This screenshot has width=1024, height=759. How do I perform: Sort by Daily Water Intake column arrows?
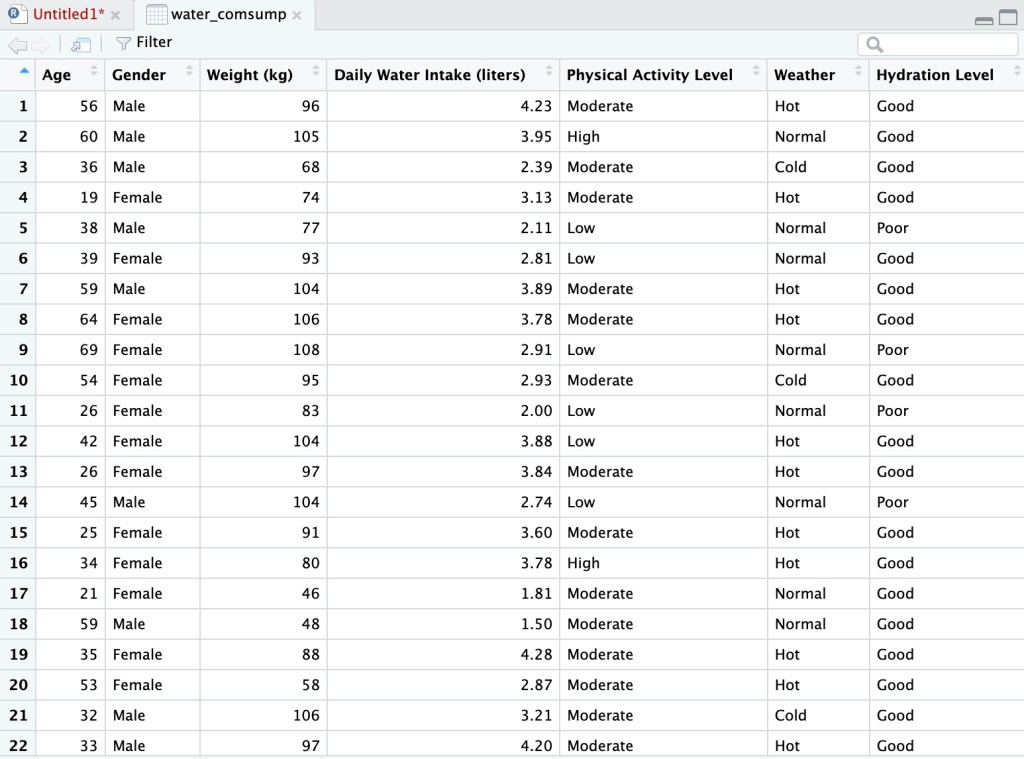pyautogui.click(x=549, y=71)
